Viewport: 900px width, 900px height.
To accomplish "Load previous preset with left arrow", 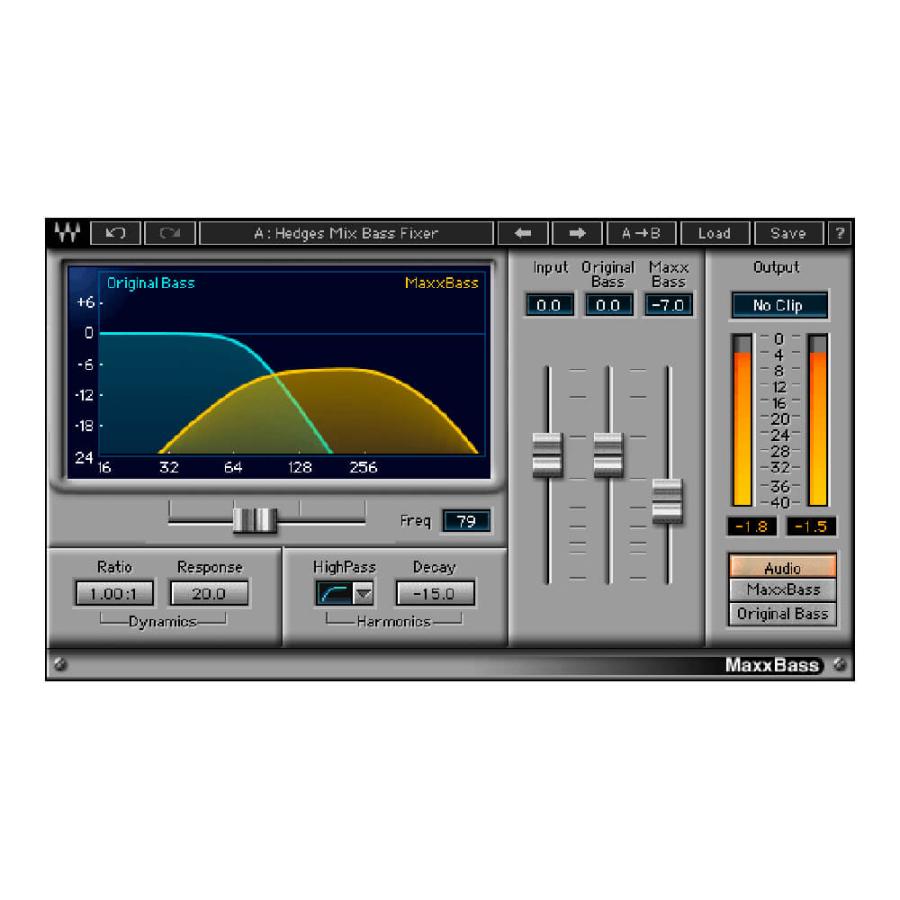I will 523,233.
